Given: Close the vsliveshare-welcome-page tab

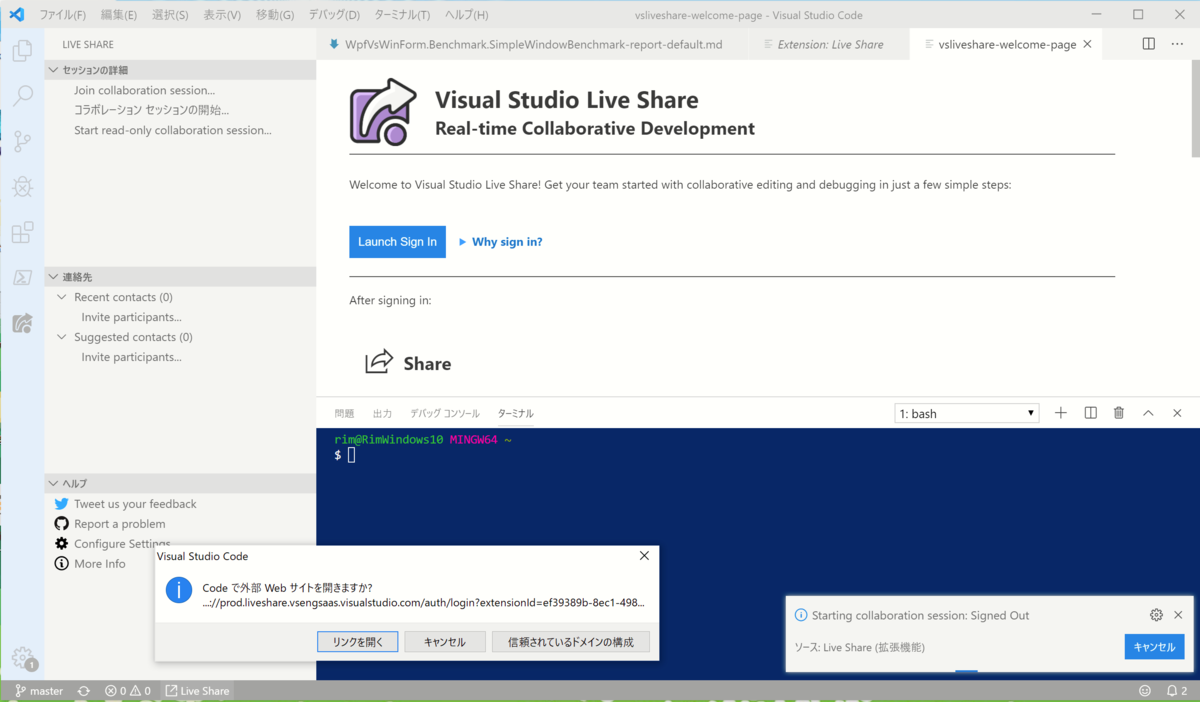Looking at the screenshot, I should click(x=1088, y=44).
